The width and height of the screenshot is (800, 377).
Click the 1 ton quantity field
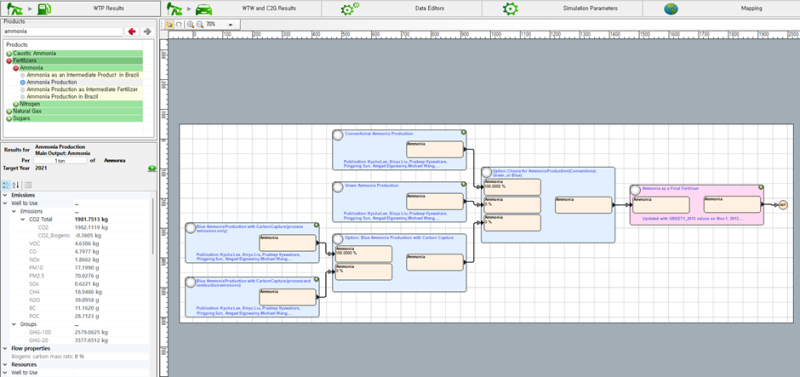pyautogui.click(x=60, y=160)
